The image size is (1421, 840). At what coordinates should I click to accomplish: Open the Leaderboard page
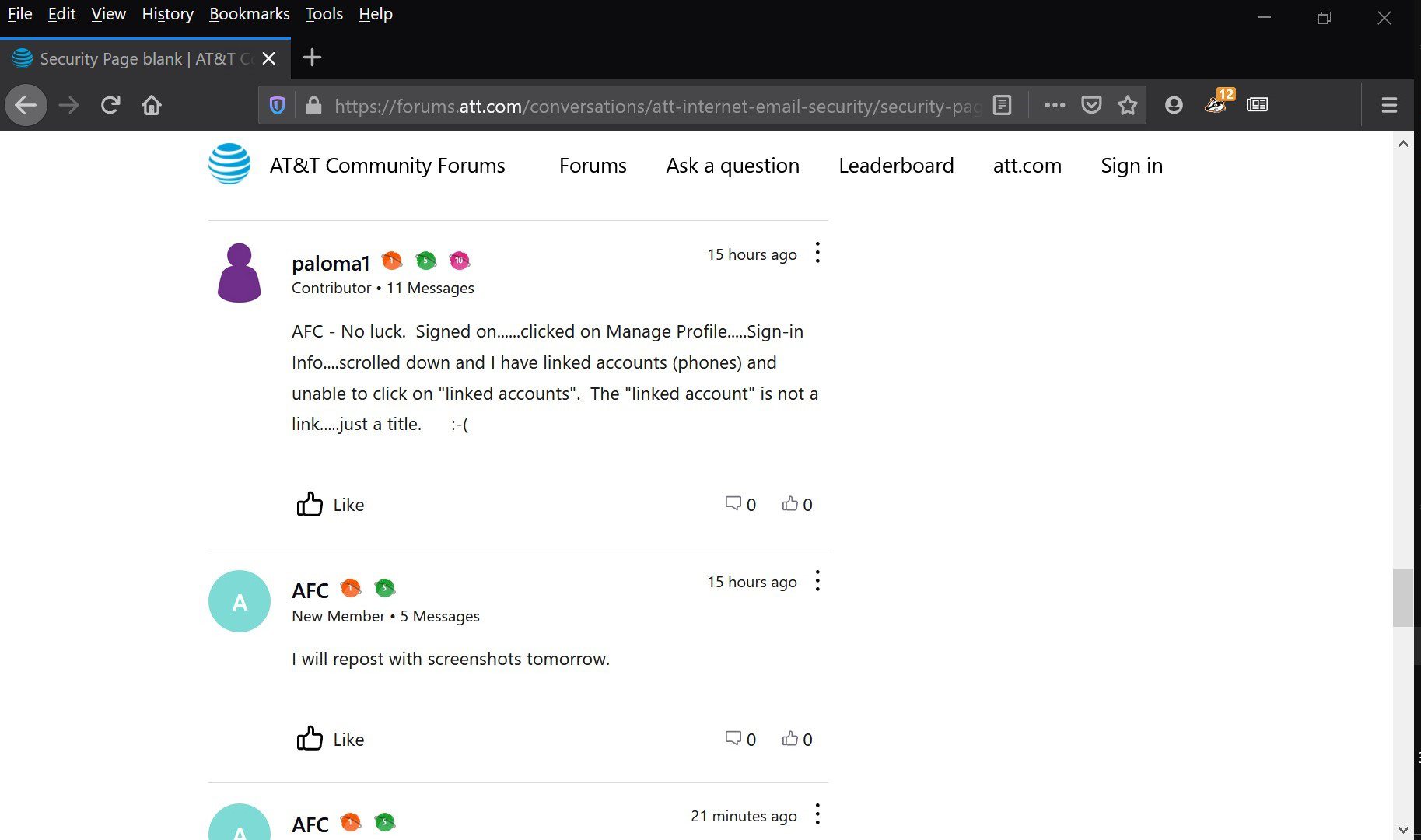(896, 166)
